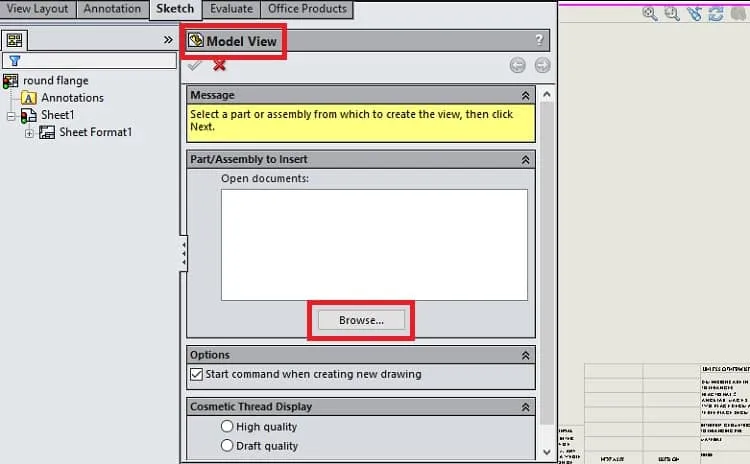750x464 pixels.
Task: Switch to the Annotation tab
Action: [112, 9]
